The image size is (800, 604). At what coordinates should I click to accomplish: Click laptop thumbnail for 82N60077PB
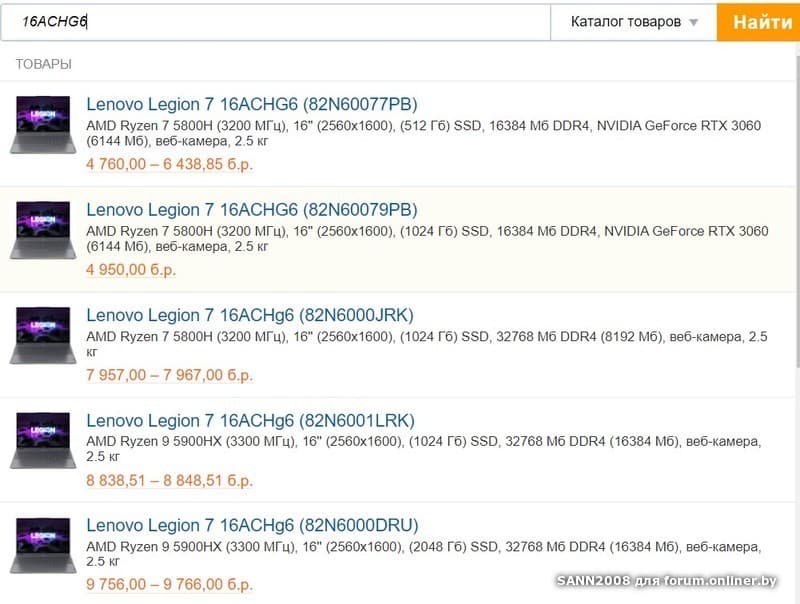[43, 124]
